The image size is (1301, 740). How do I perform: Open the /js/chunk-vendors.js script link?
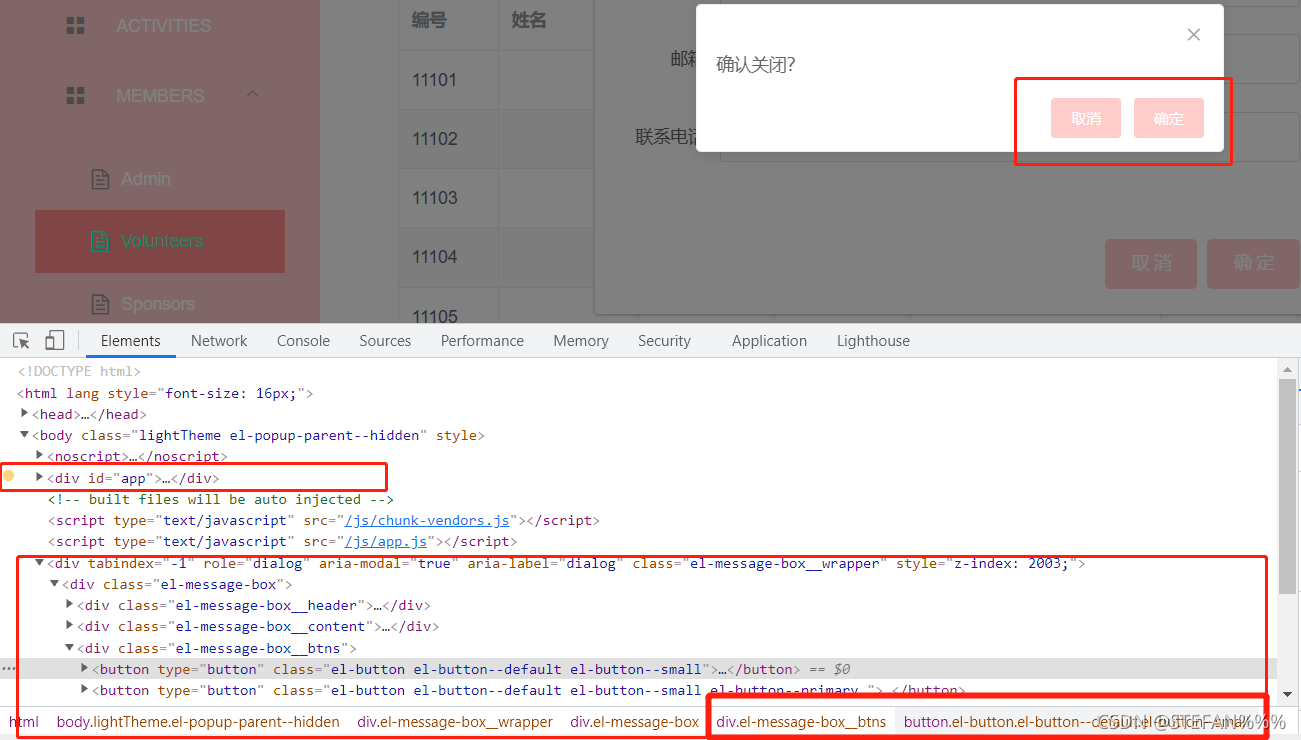click(427, 521)
